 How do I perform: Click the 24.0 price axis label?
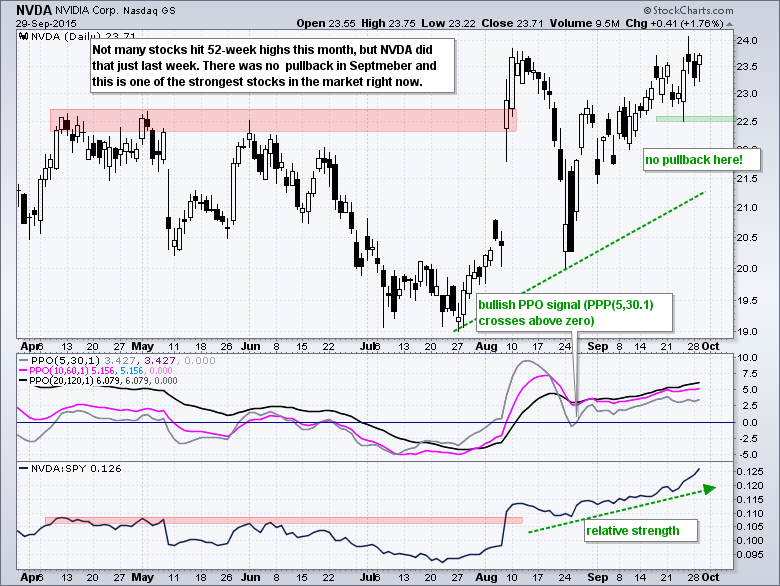(747, 41)
